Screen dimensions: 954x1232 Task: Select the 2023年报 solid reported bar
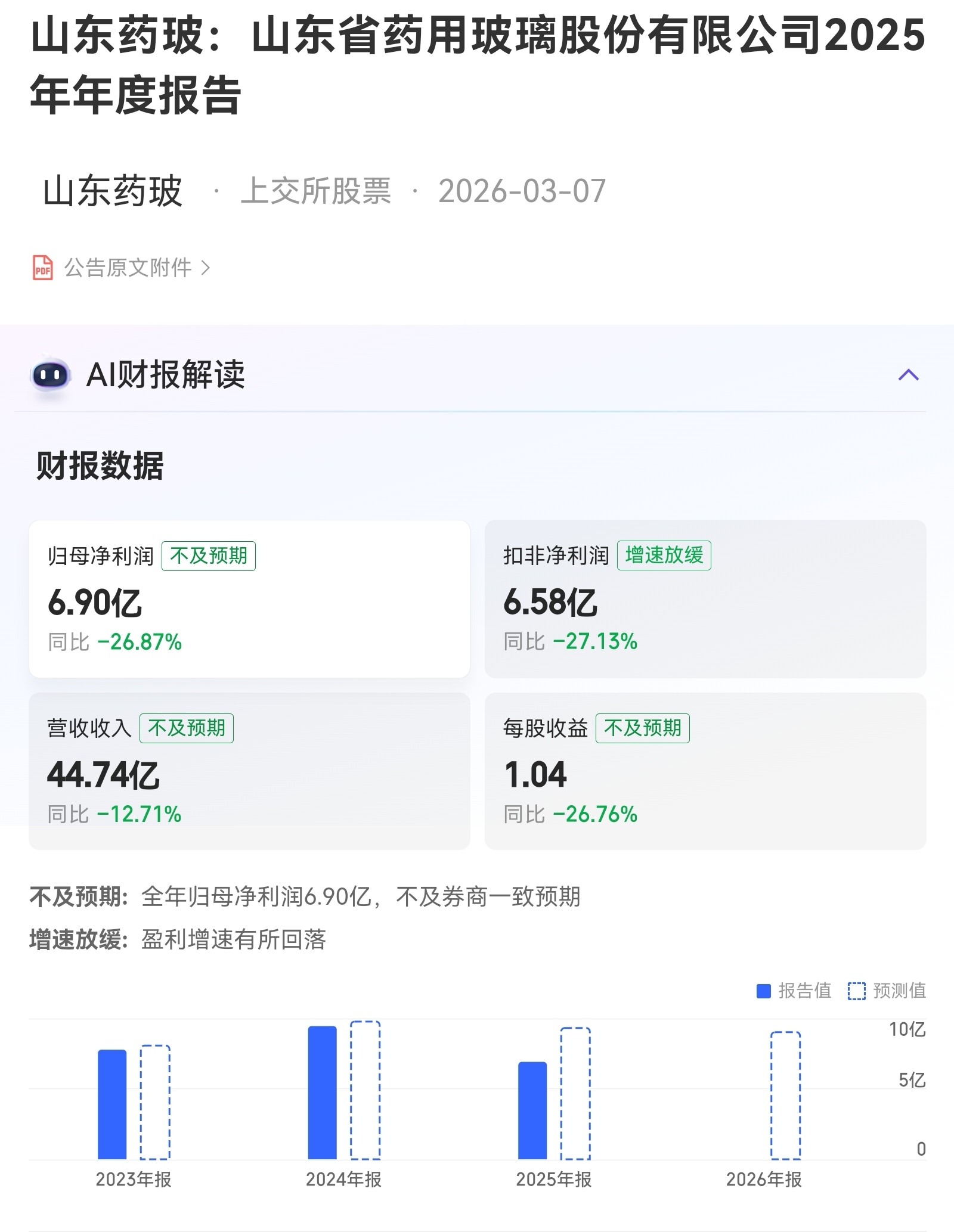tap(112, 1104)
